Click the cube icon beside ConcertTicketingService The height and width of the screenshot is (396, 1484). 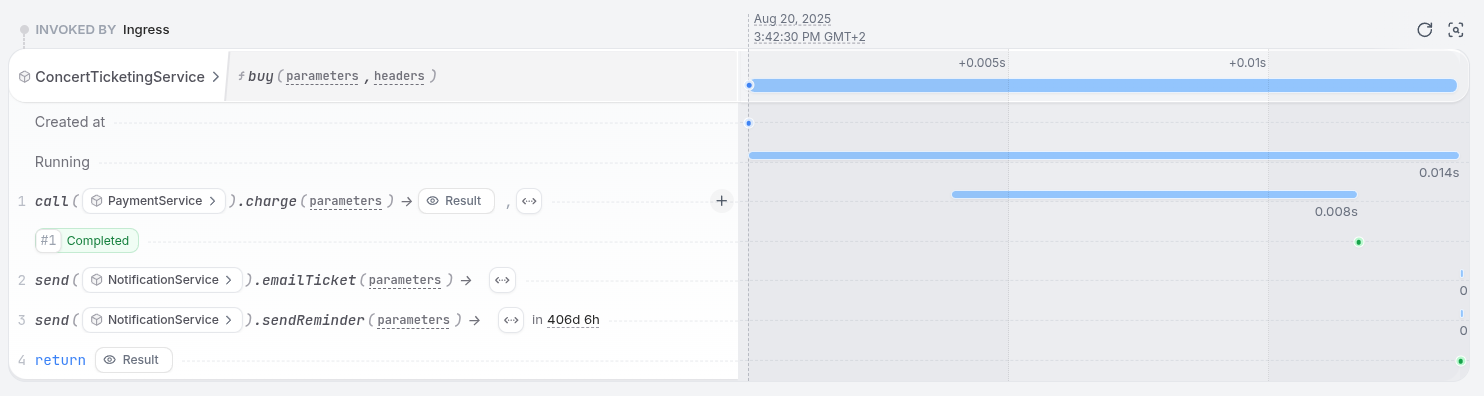click(x=24, y=77)
